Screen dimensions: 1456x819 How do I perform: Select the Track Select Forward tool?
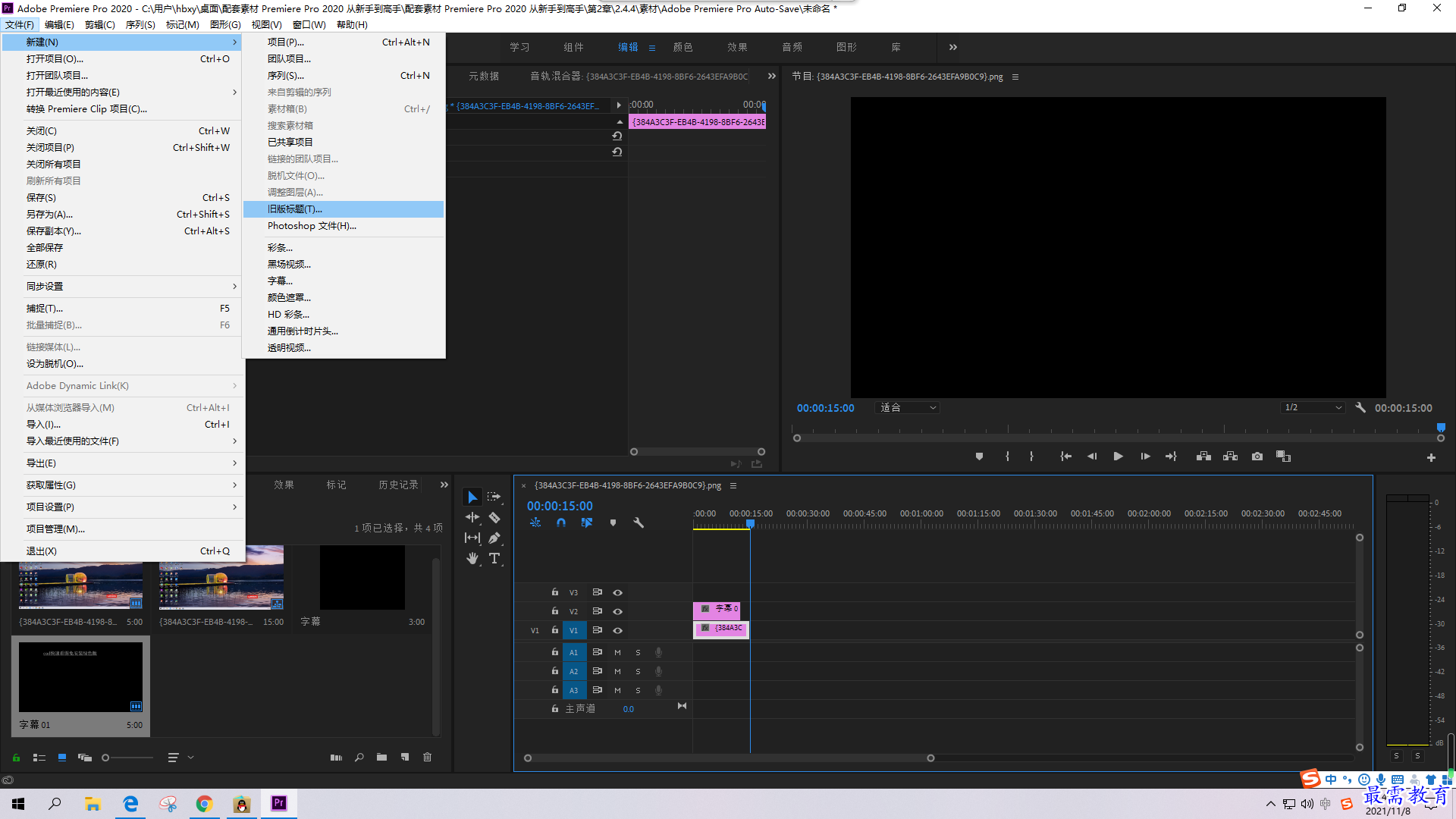click(494, 497)
